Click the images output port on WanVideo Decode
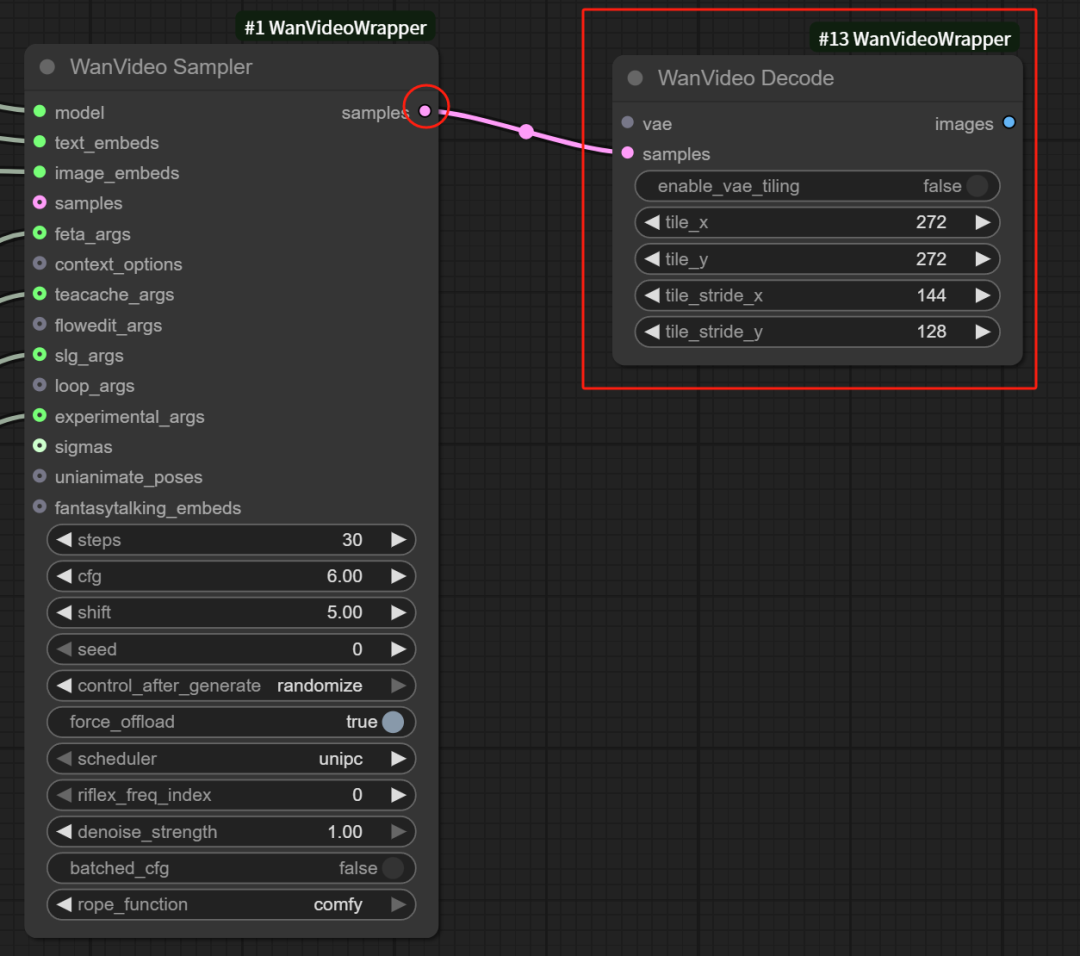This screenshot has width=1080, height=956. click(x=1008, y=122)
